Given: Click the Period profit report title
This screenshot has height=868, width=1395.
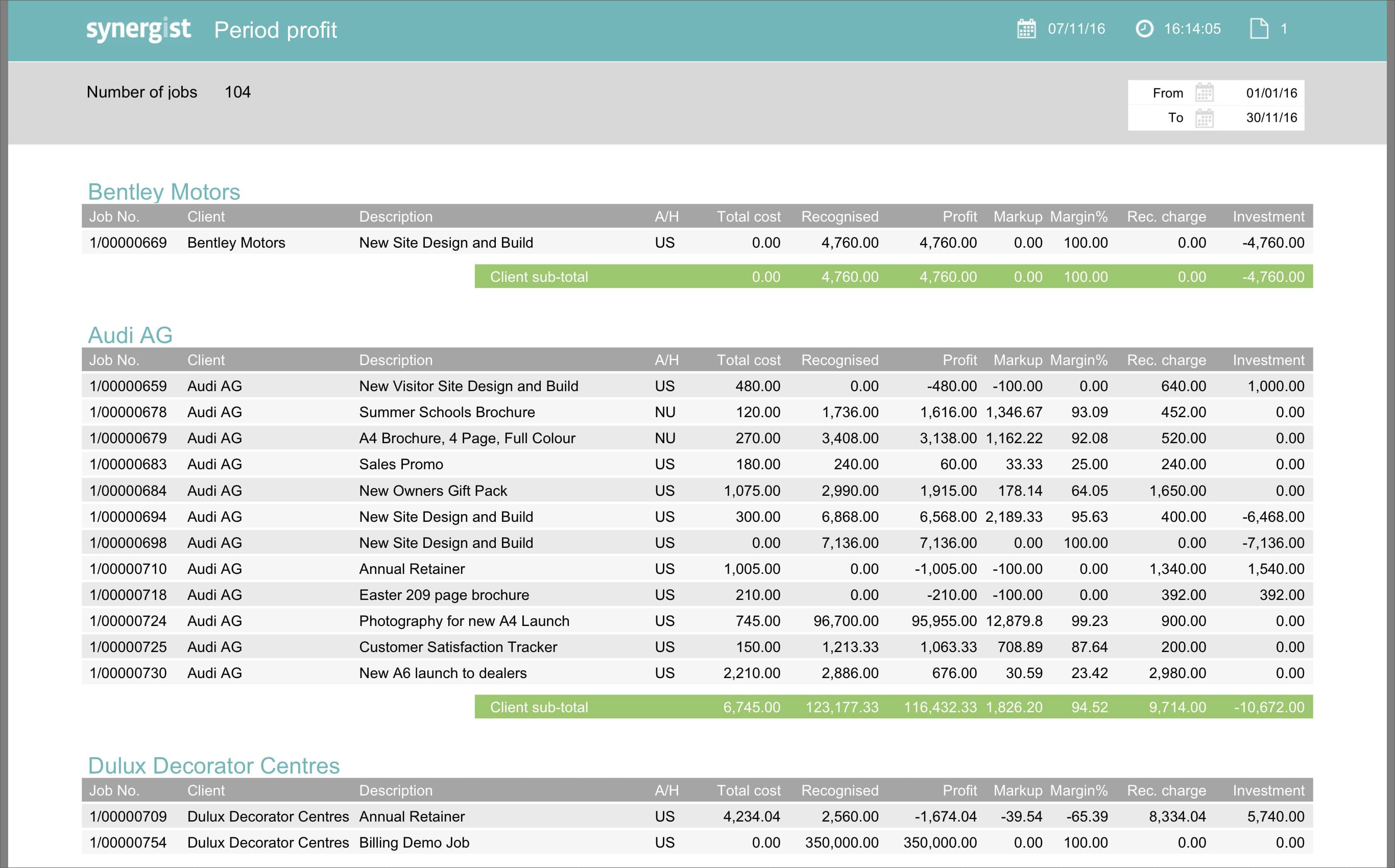Looking at the screenshot, I should coord(276,31).
